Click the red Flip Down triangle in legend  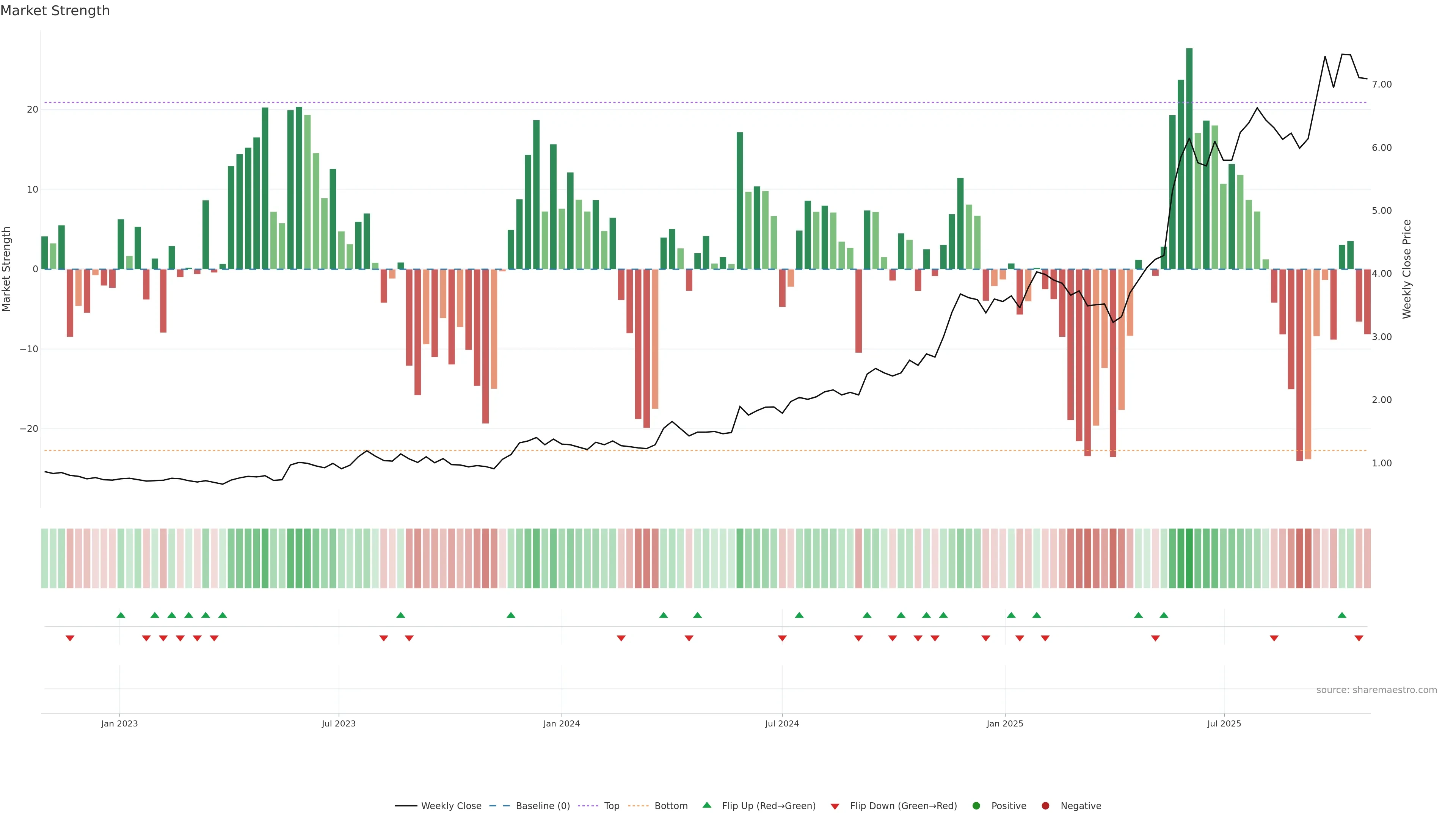[x=835, y=806]
